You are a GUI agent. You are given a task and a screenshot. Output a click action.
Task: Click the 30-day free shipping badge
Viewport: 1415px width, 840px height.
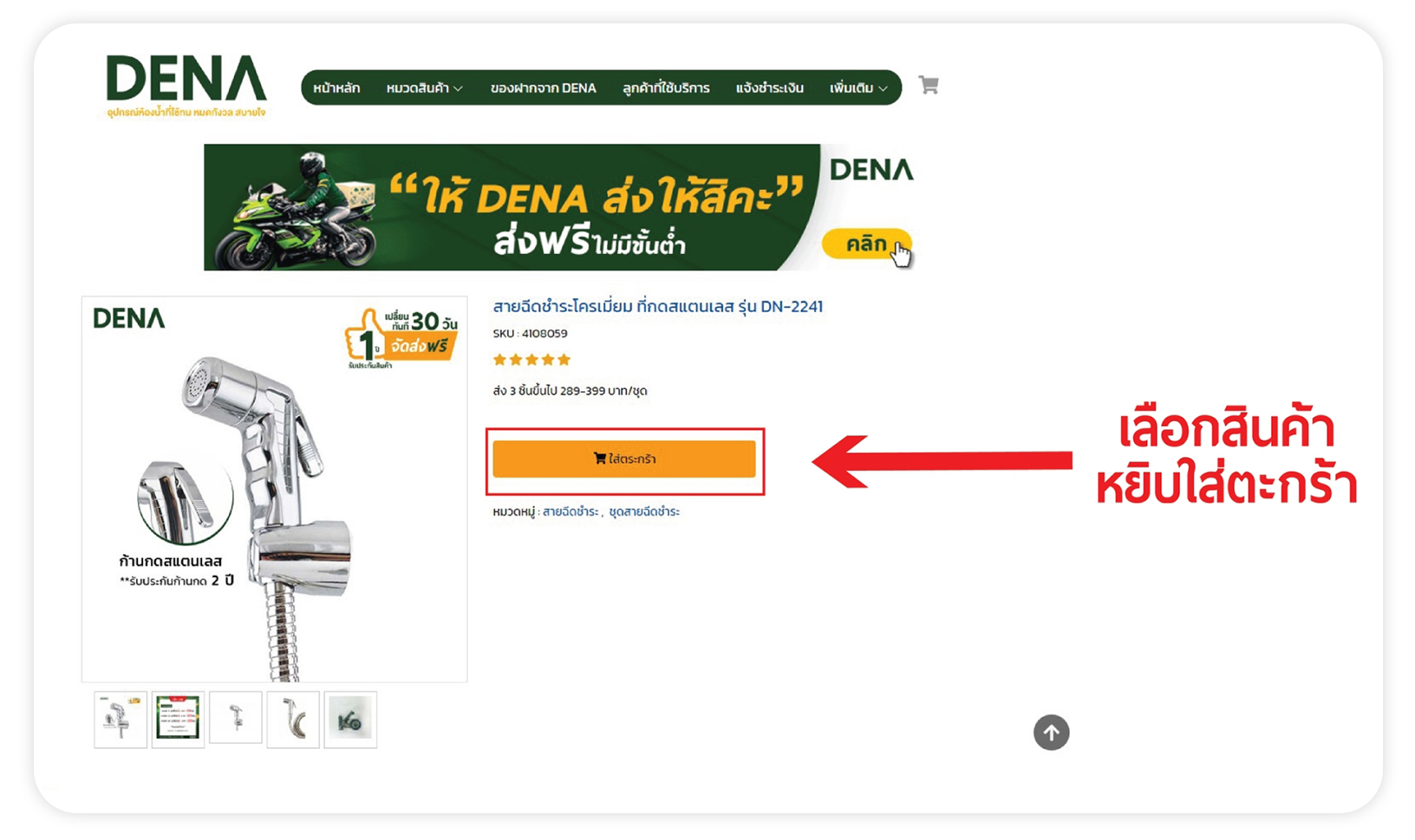click(x=401, y=339)
